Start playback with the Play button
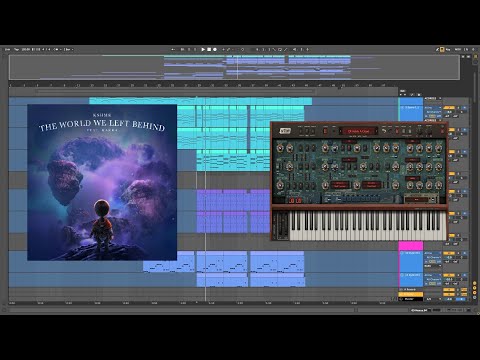 203,49
